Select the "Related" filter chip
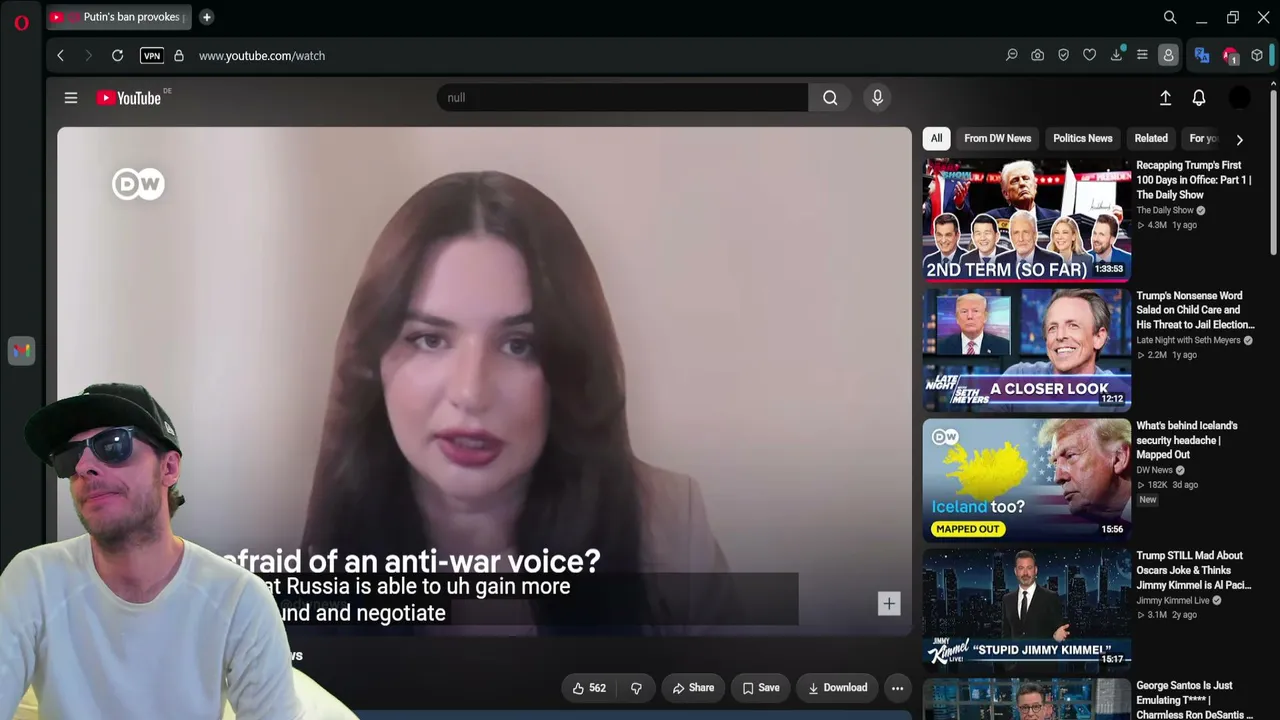 [x=1151, y=139]
